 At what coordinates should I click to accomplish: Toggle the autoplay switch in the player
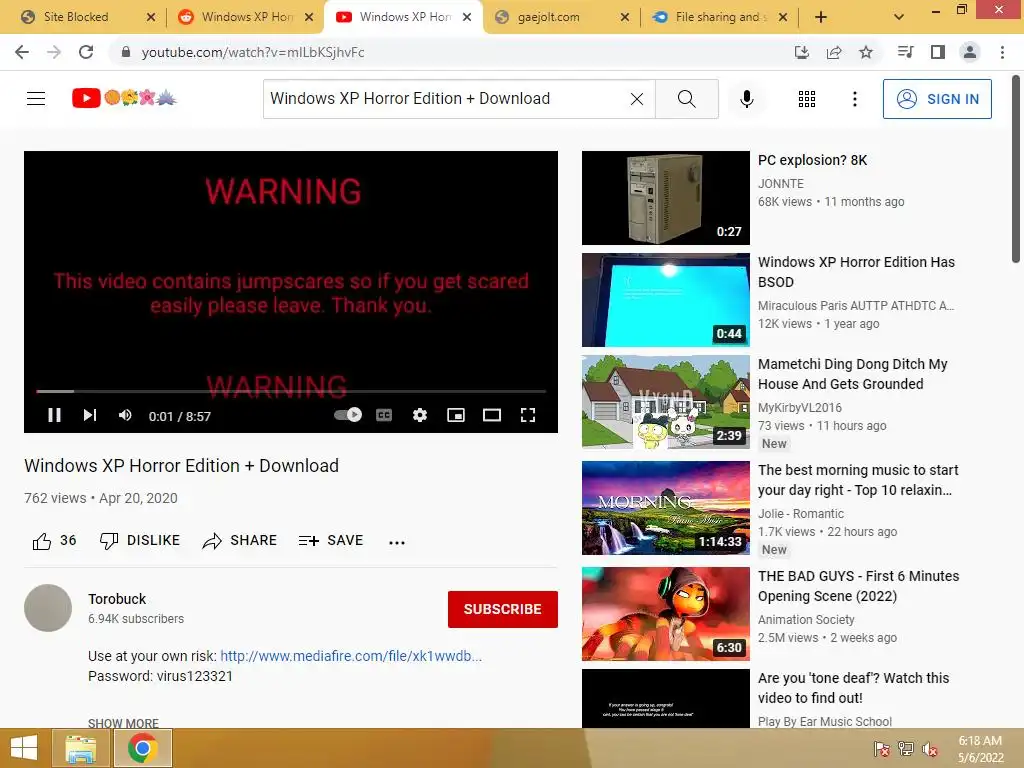point(347,415)
